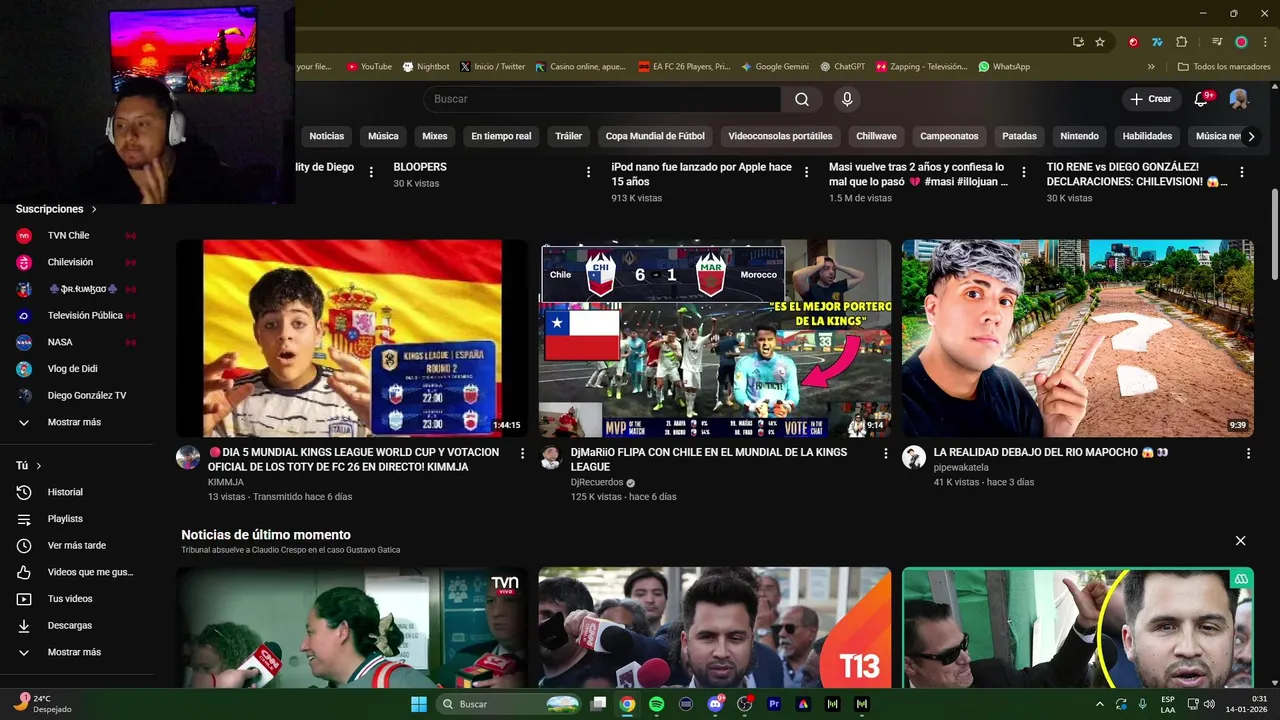Activate voice search microphone
Screen dimensions: 1280x720
(847, 99)
